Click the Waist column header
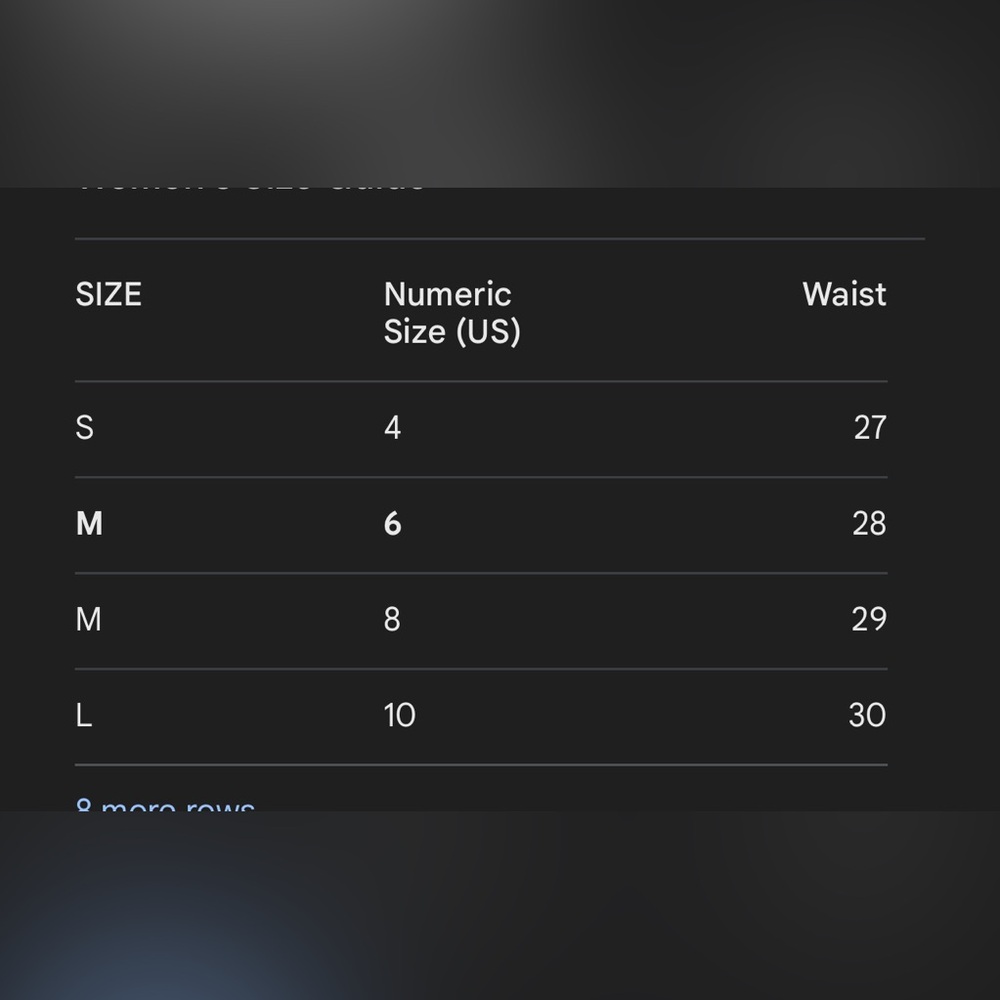Viewport: 1000px width, 1000px height. click(844, 295)
